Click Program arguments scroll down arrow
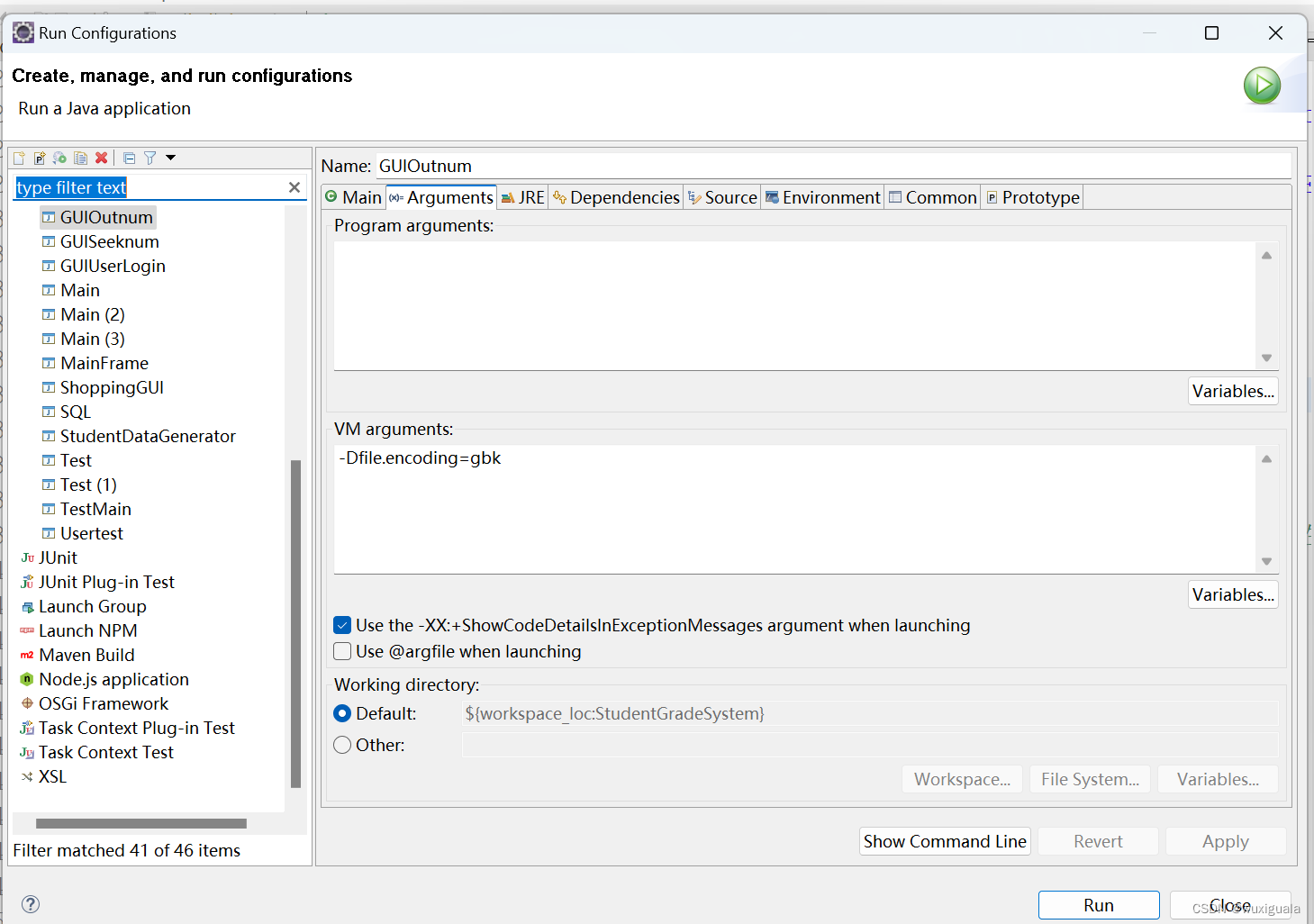 click(x=1266, y=358)
